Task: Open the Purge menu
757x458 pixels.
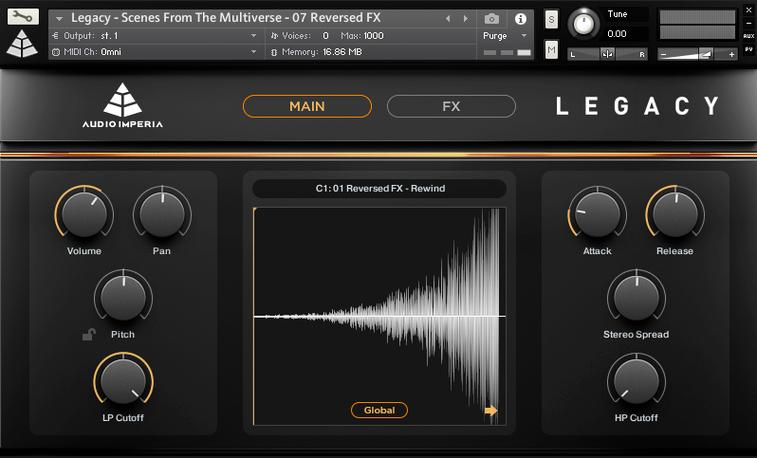Action: point(503,36)
